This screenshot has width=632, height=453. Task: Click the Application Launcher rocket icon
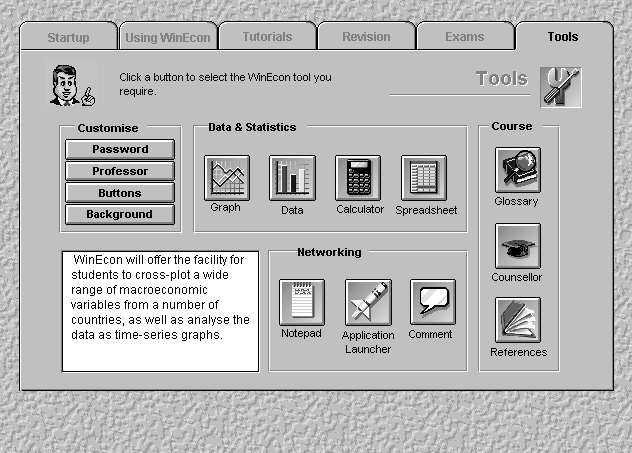pyautogui.click(x=368, y=302)
